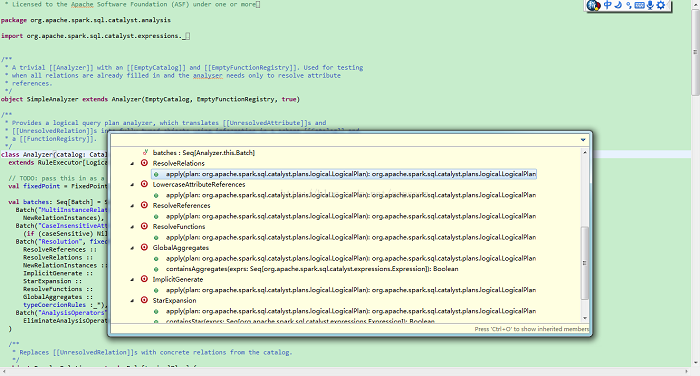Click the outline popup filter text field

coord(344,140)
